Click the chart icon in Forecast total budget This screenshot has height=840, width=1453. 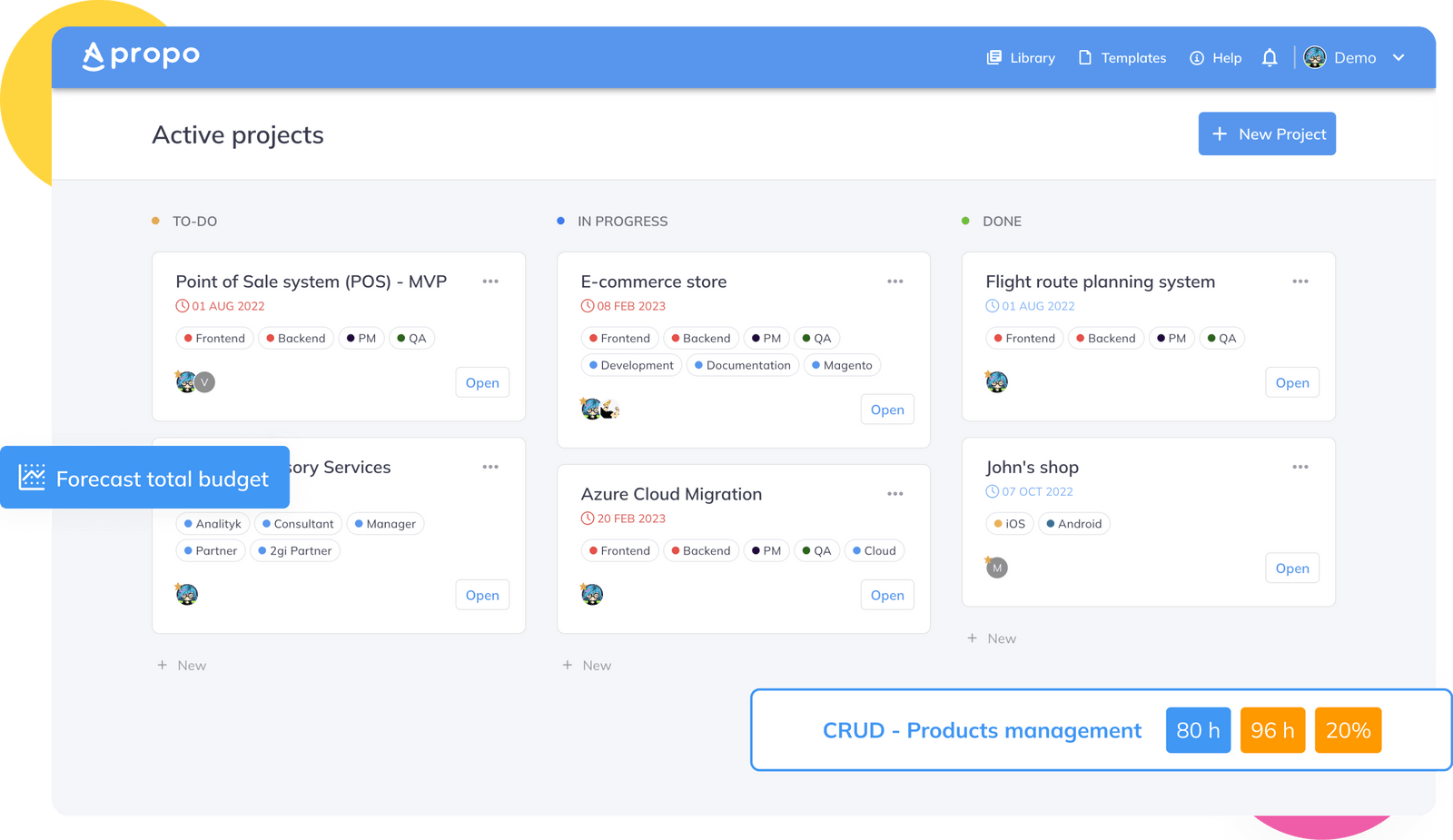click(30, 478)
